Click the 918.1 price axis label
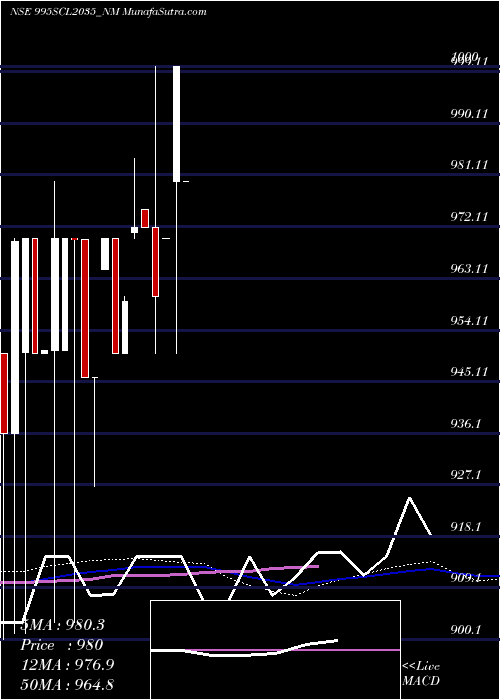 coord(466,527)
